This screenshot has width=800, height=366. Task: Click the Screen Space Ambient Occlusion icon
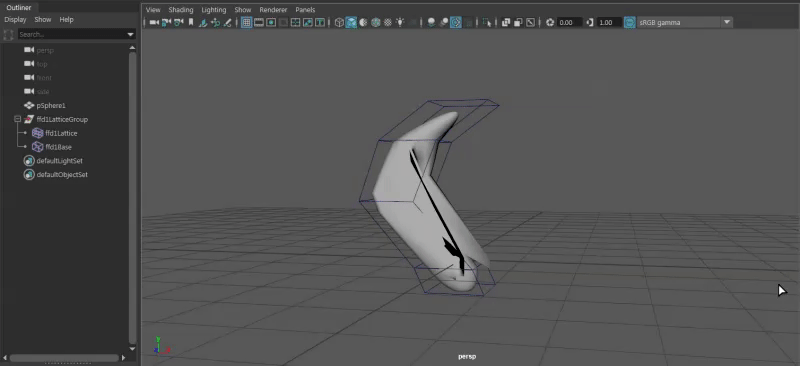click(431, 22)
